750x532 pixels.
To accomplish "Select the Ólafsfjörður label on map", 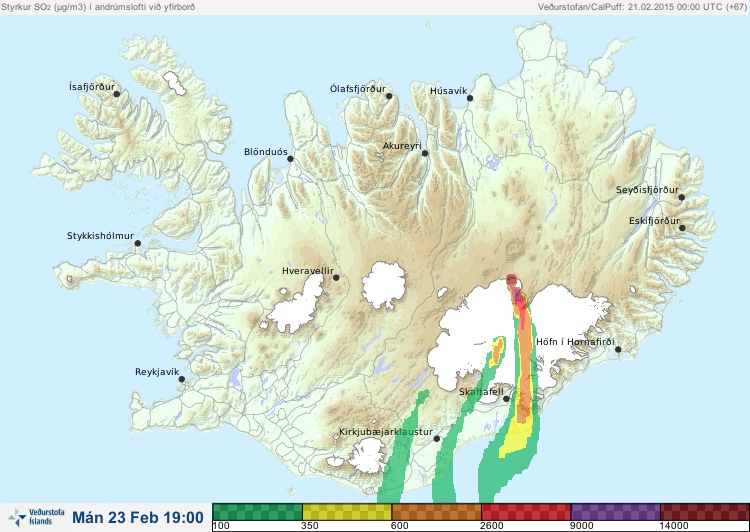I will 358,89.
